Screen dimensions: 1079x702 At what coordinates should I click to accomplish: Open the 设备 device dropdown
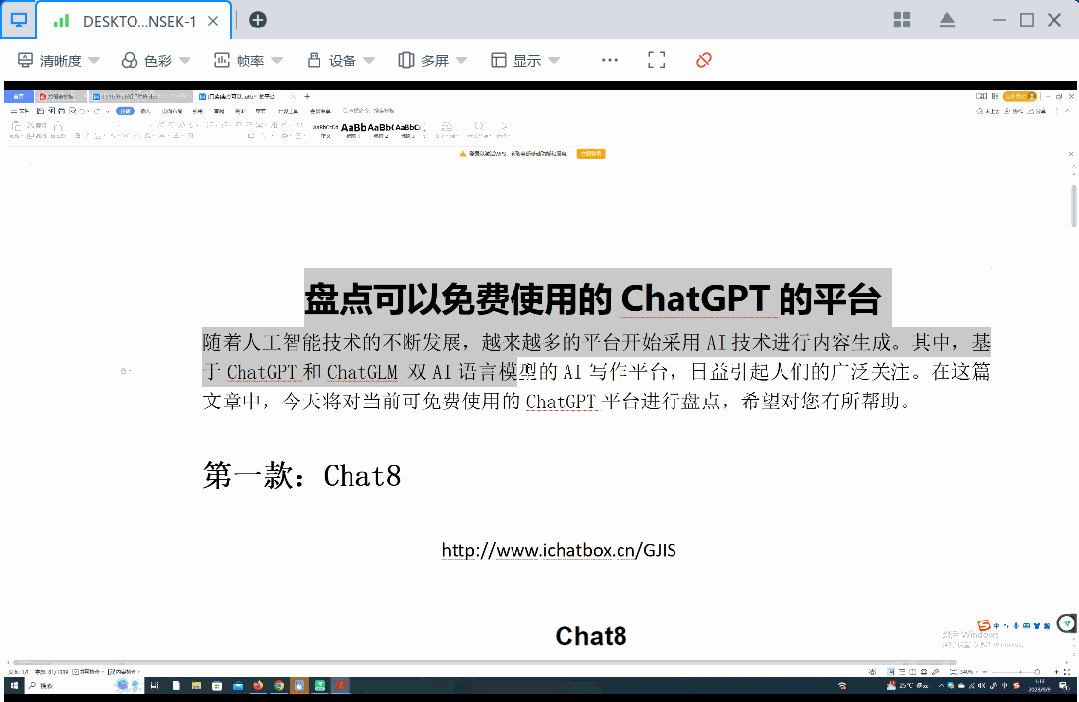pos(341,61)
